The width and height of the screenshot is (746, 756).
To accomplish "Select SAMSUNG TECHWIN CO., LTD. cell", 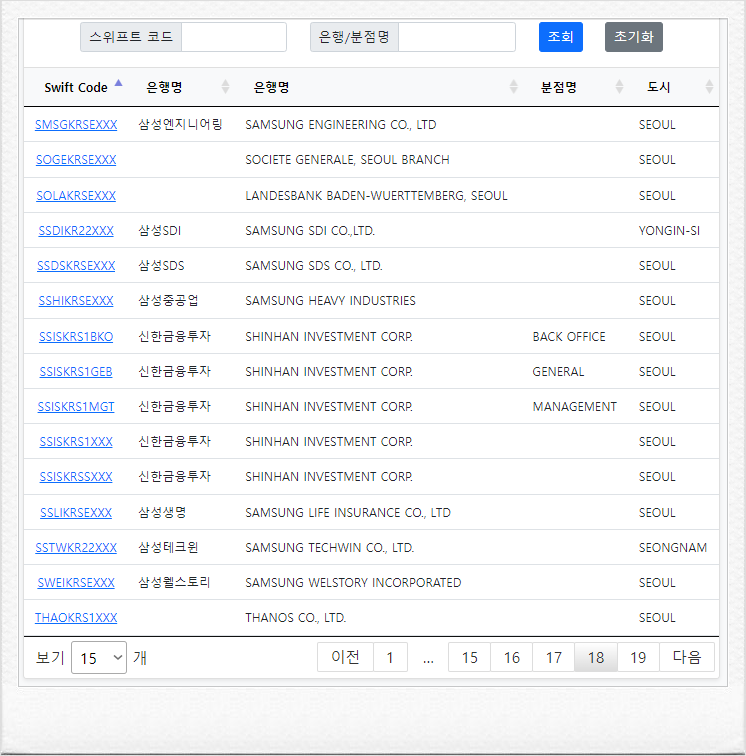I will (330, 548).
